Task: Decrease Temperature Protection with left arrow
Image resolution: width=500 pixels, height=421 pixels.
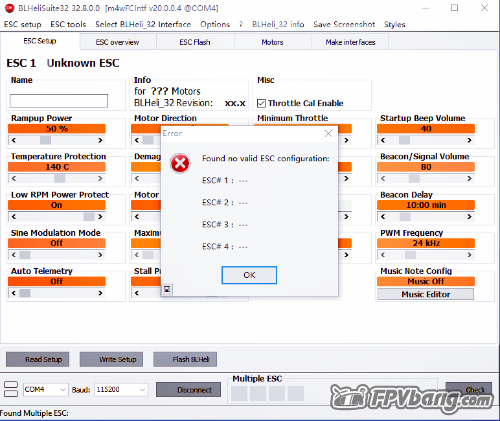Action: tap(13, 178)
